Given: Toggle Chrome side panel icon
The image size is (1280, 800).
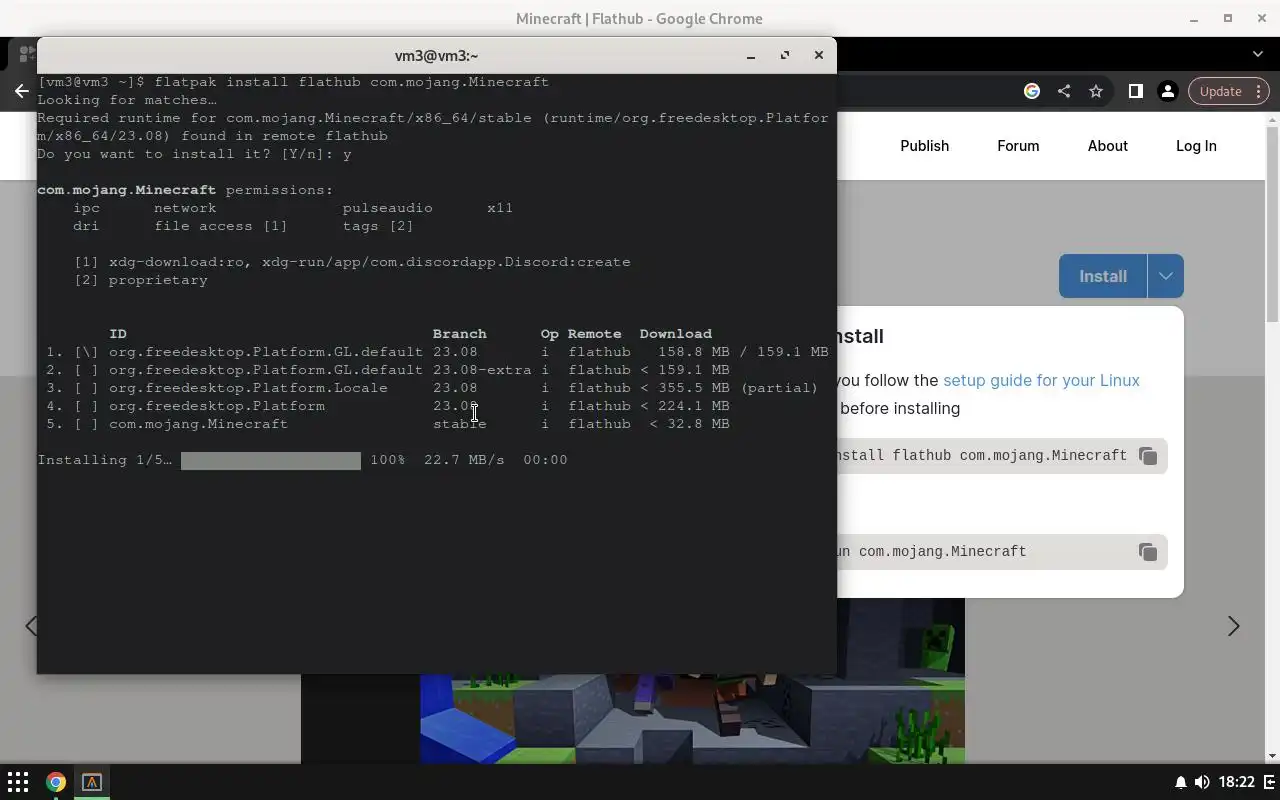Looking at the screenshot, I should click(1135, 91).
